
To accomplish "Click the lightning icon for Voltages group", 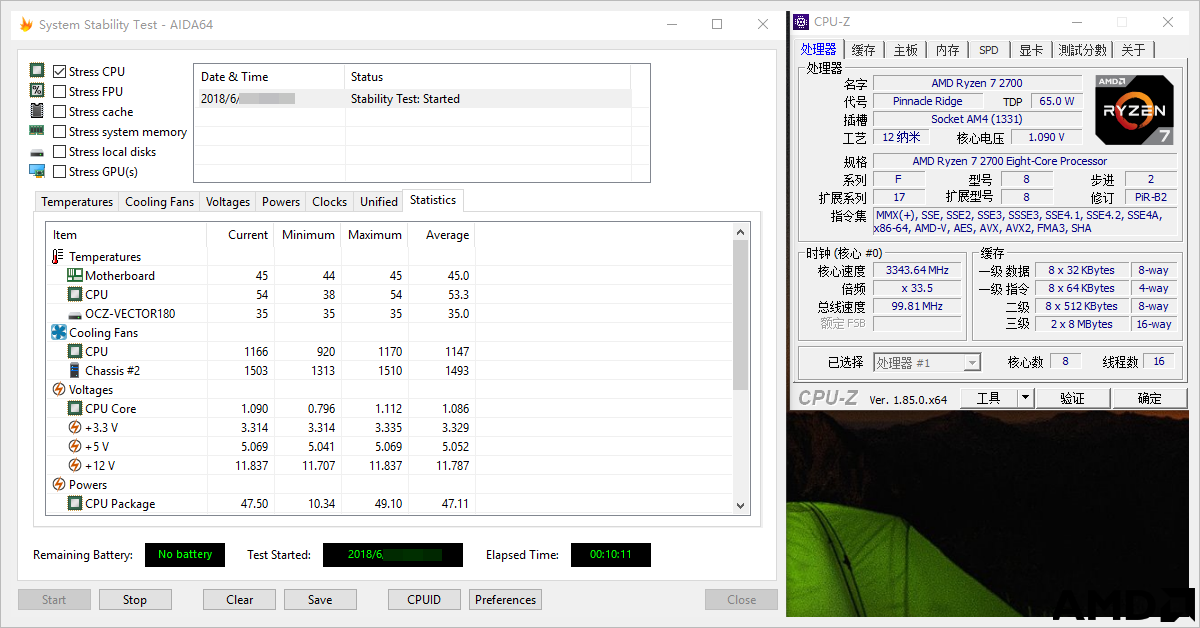I will 58,389.
